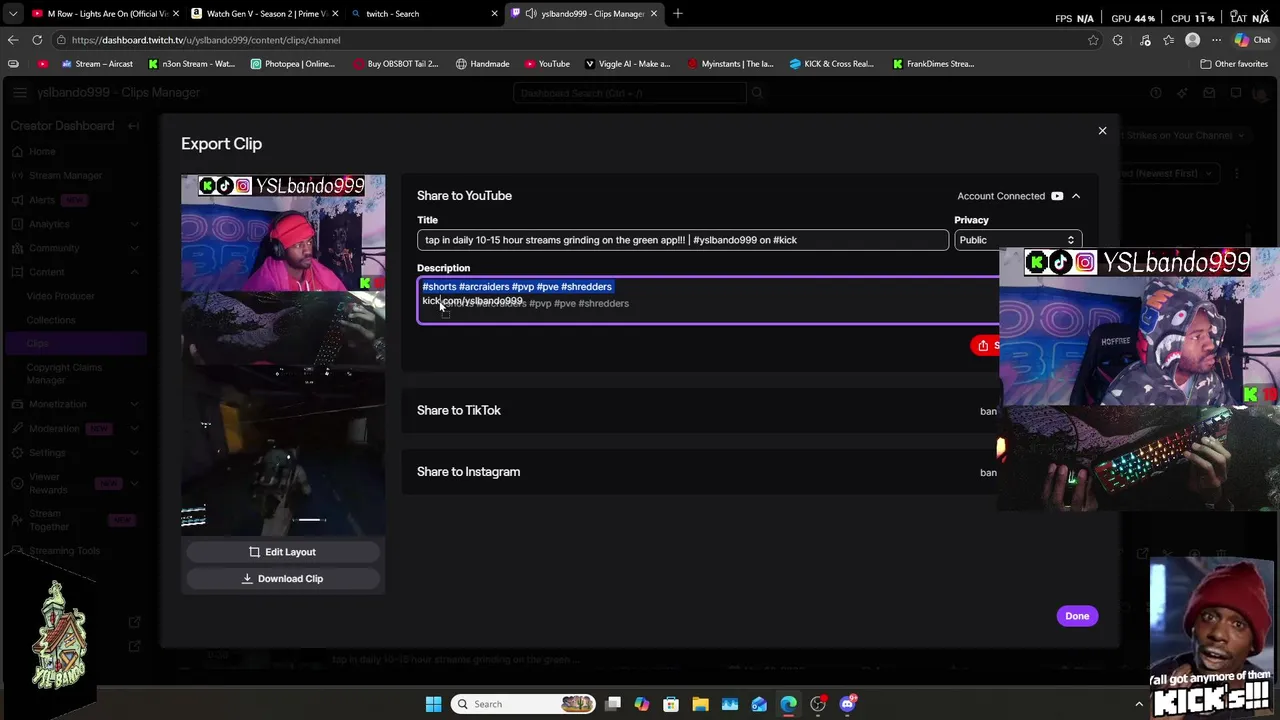
Task: Open Outlook from the taskbar
Action: tap(759, 704)
